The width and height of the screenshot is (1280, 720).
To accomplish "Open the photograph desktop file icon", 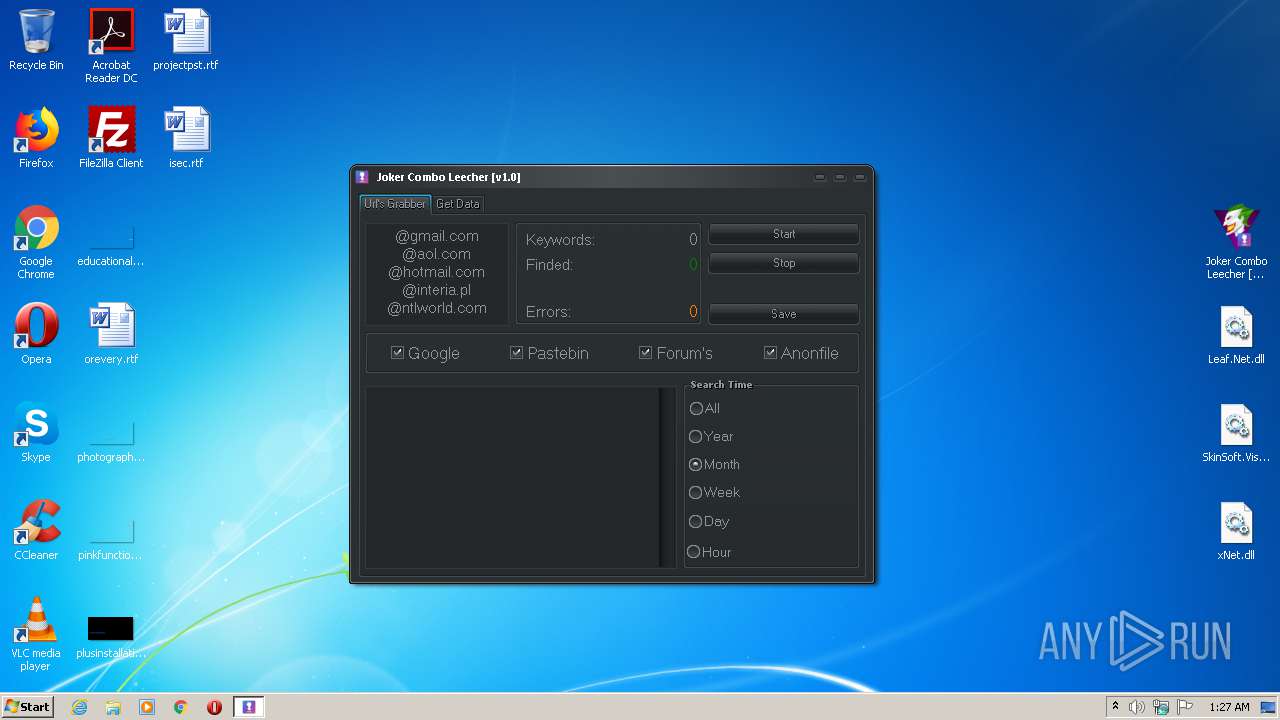I will [111, 439].
